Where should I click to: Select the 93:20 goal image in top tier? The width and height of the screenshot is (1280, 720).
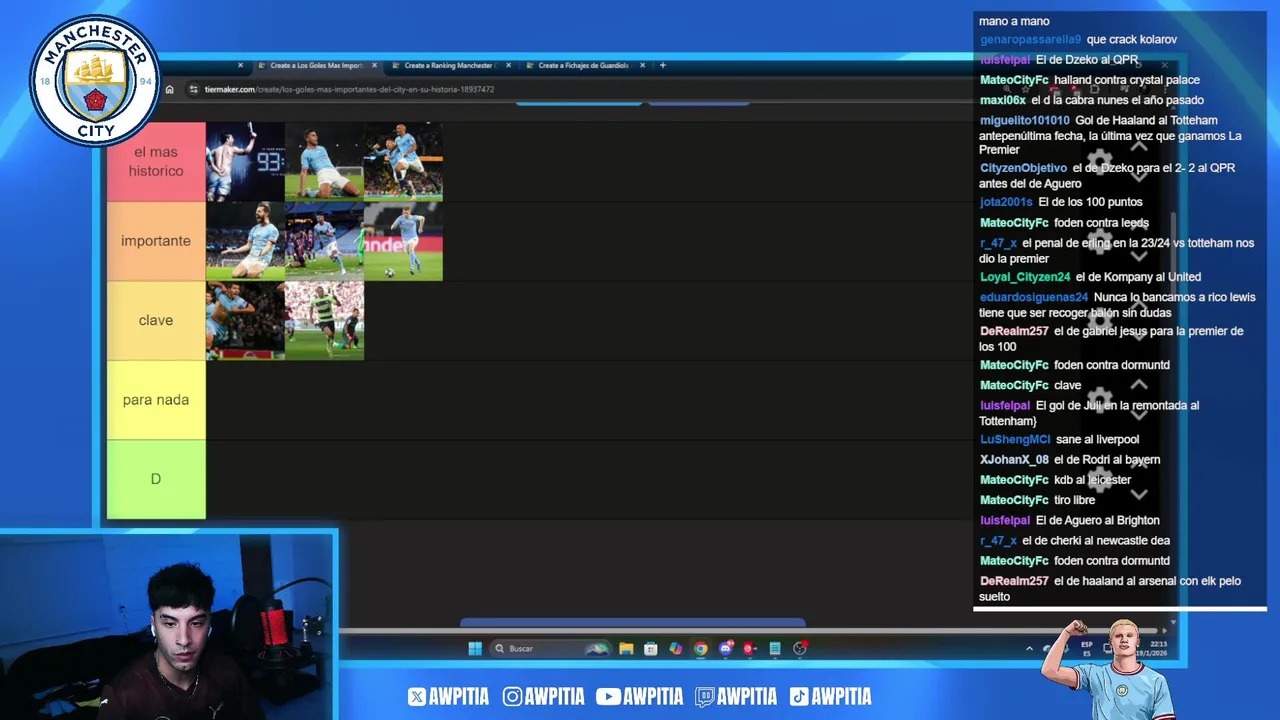pyautogui.click(x=245, y=162)
